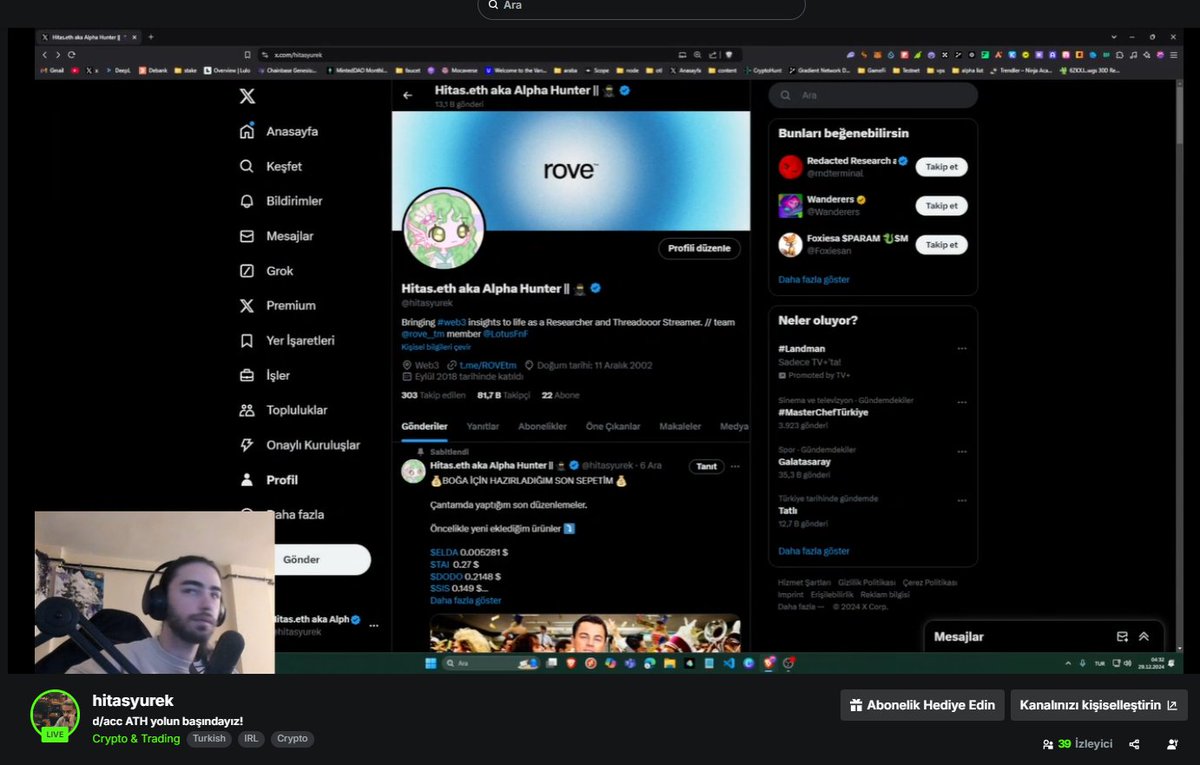Image resolution: width=1200 pixels, height=765 pixels.
Task: Switch to the Gönderiler tab
Action: point(424,426)
